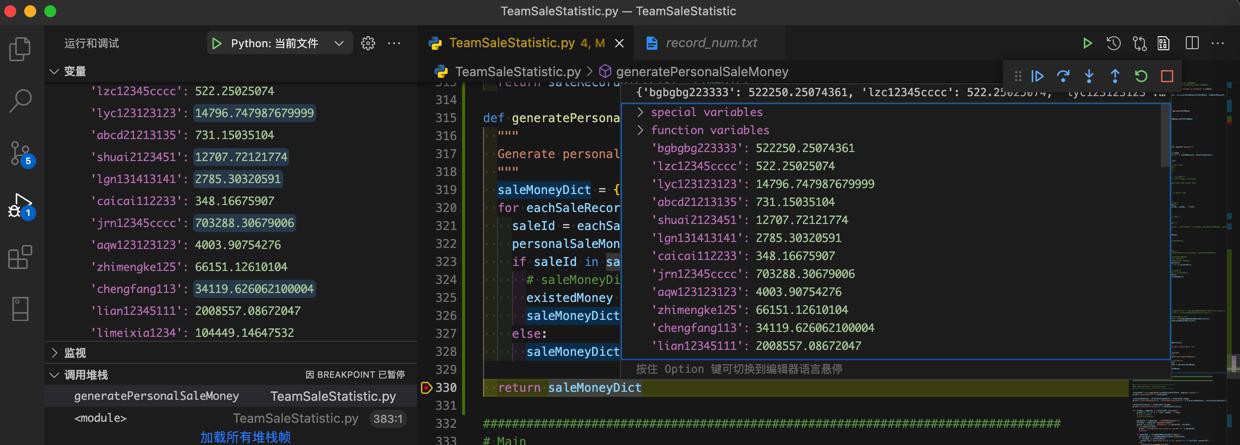Open the Run and Debug view icon

[x=20, y=205]
